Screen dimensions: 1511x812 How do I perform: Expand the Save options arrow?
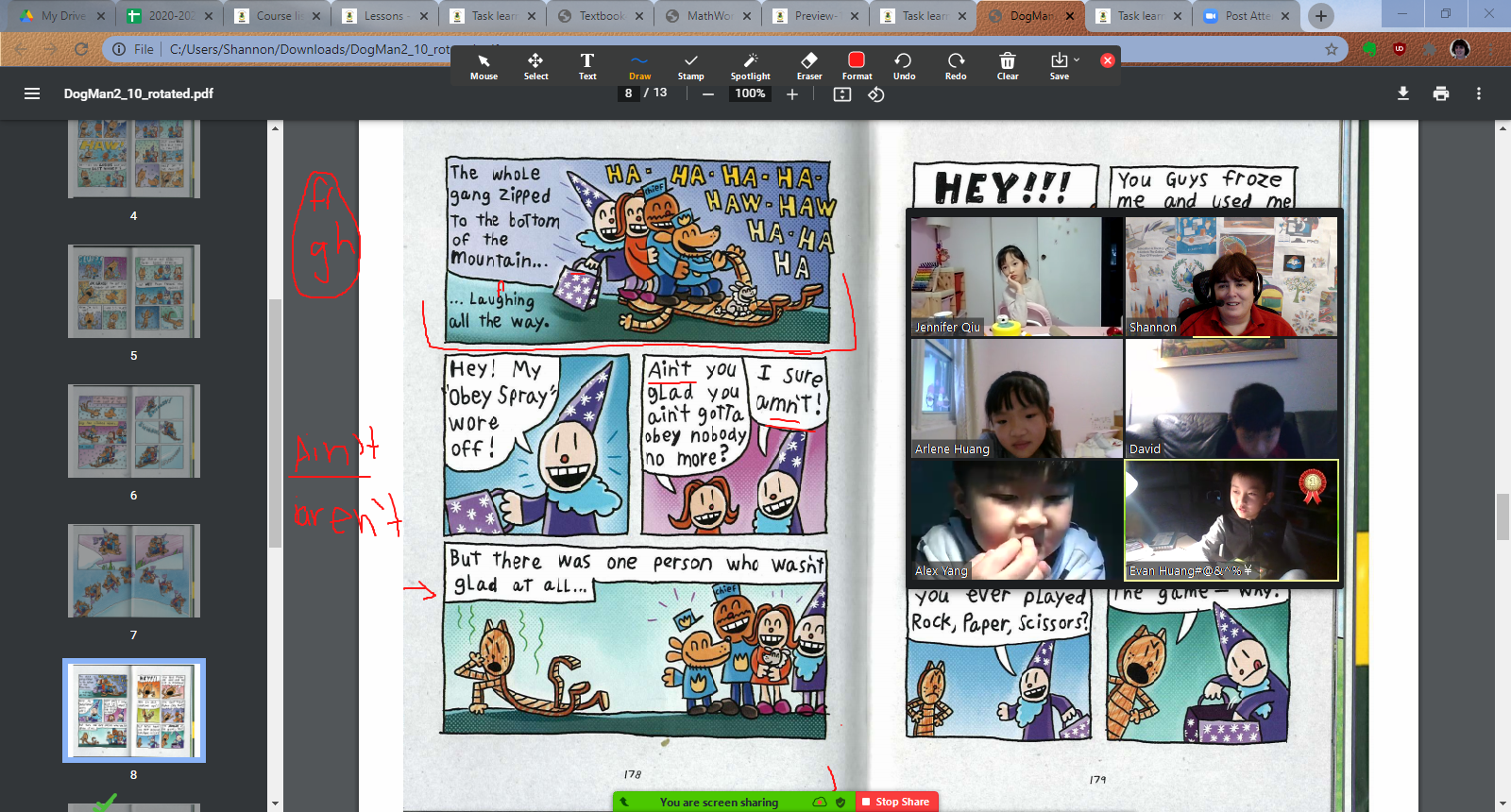1077,59
